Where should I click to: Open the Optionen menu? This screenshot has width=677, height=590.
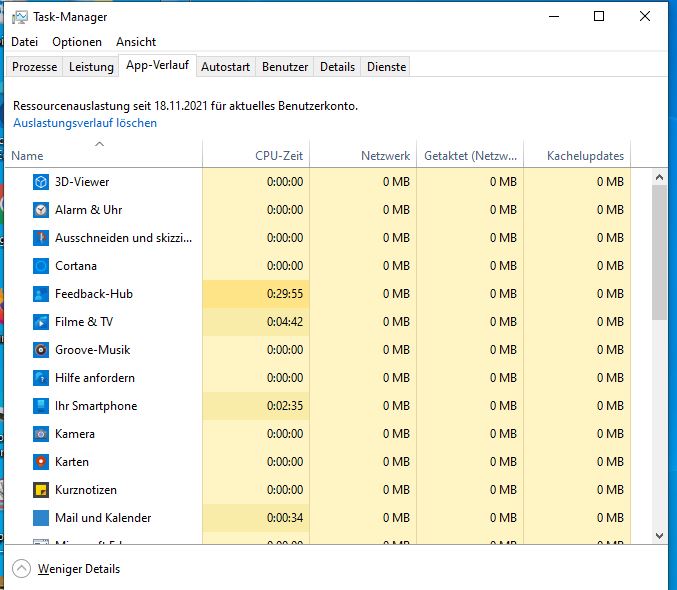(x=77, y=42)
